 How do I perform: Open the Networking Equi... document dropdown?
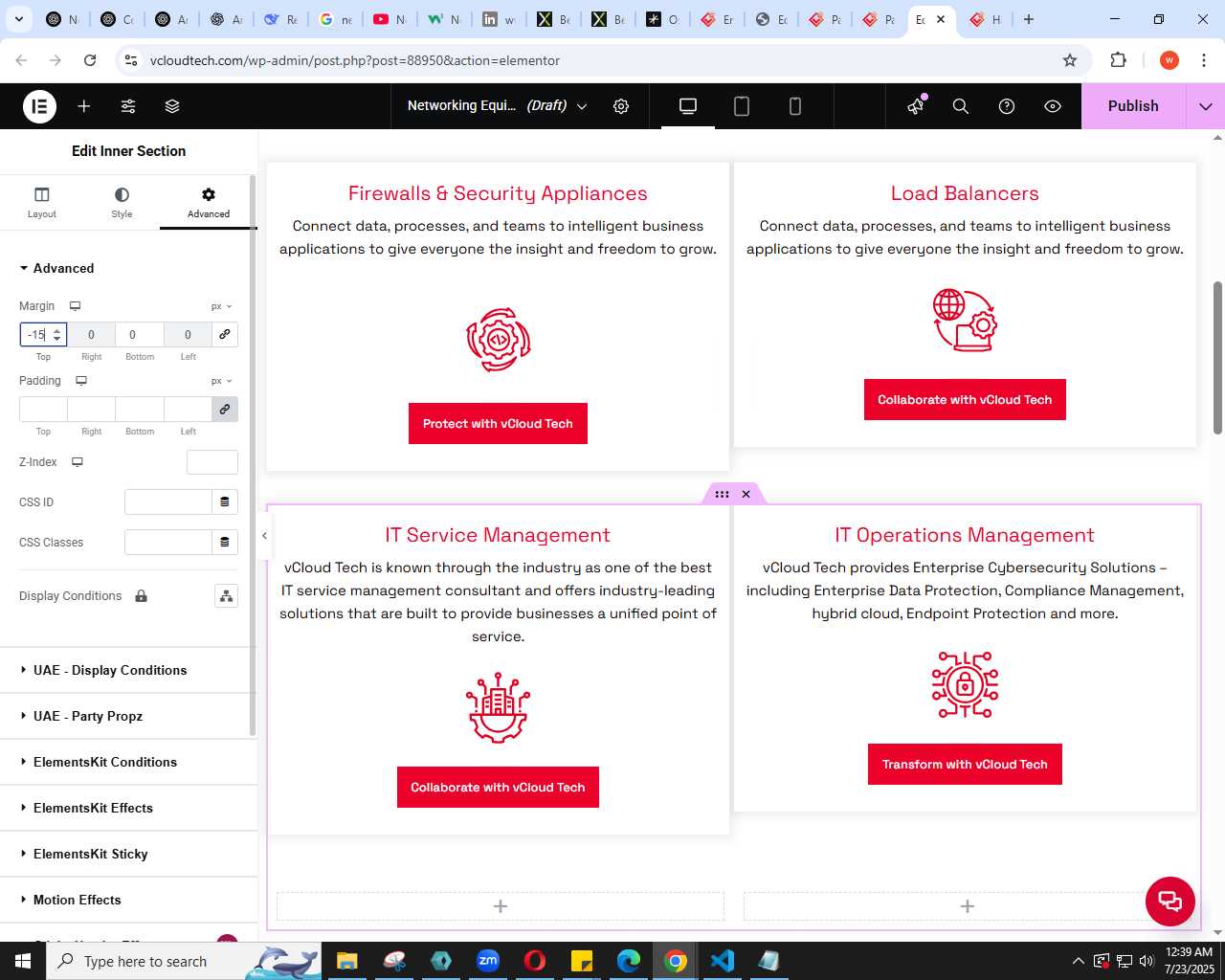click(x=497, y=106)
